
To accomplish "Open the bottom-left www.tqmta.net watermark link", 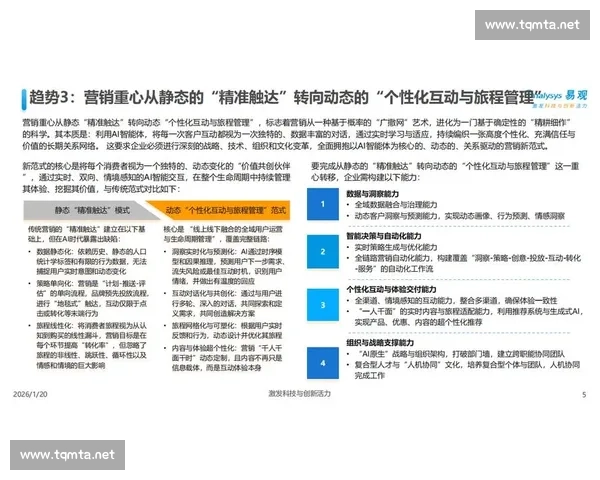I will [x=67, y=455].
